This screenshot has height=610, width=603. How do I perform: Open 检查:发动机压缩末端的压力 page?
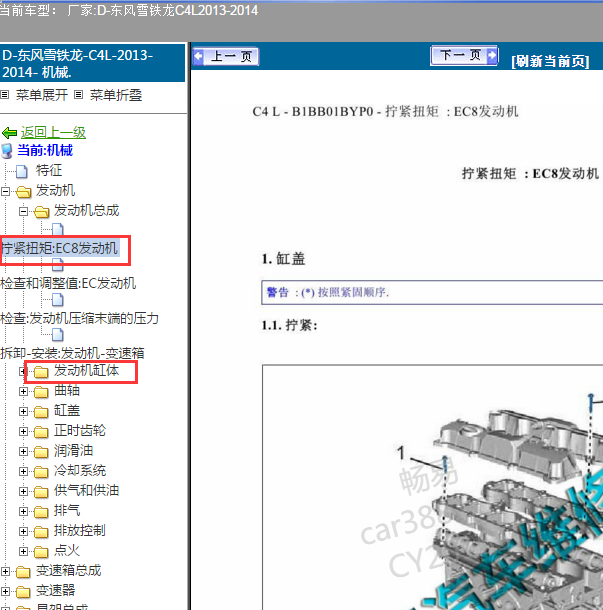coord(79,318)
